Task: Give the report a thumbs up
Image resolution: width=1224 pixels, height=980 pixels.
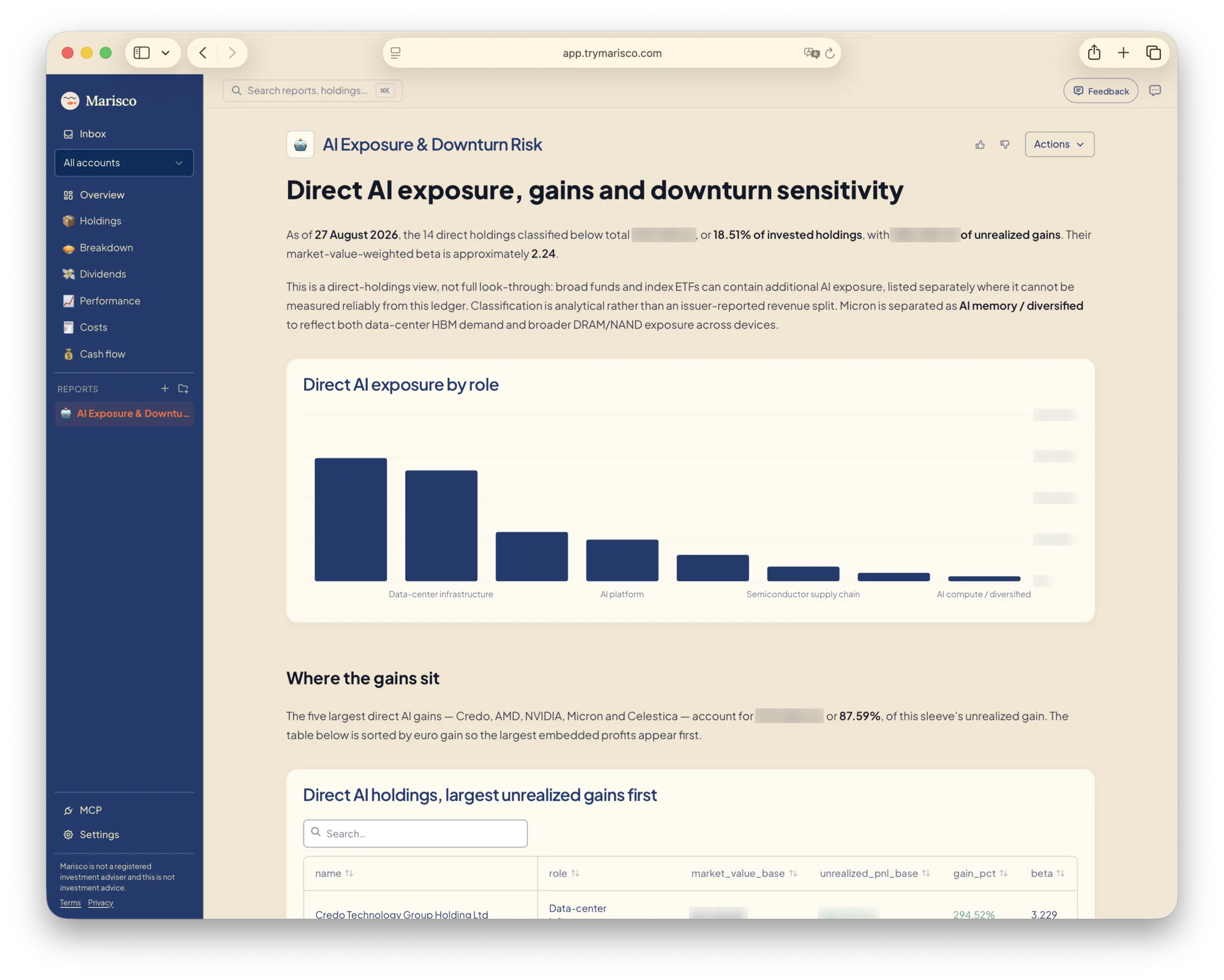Action: [980, 144]
